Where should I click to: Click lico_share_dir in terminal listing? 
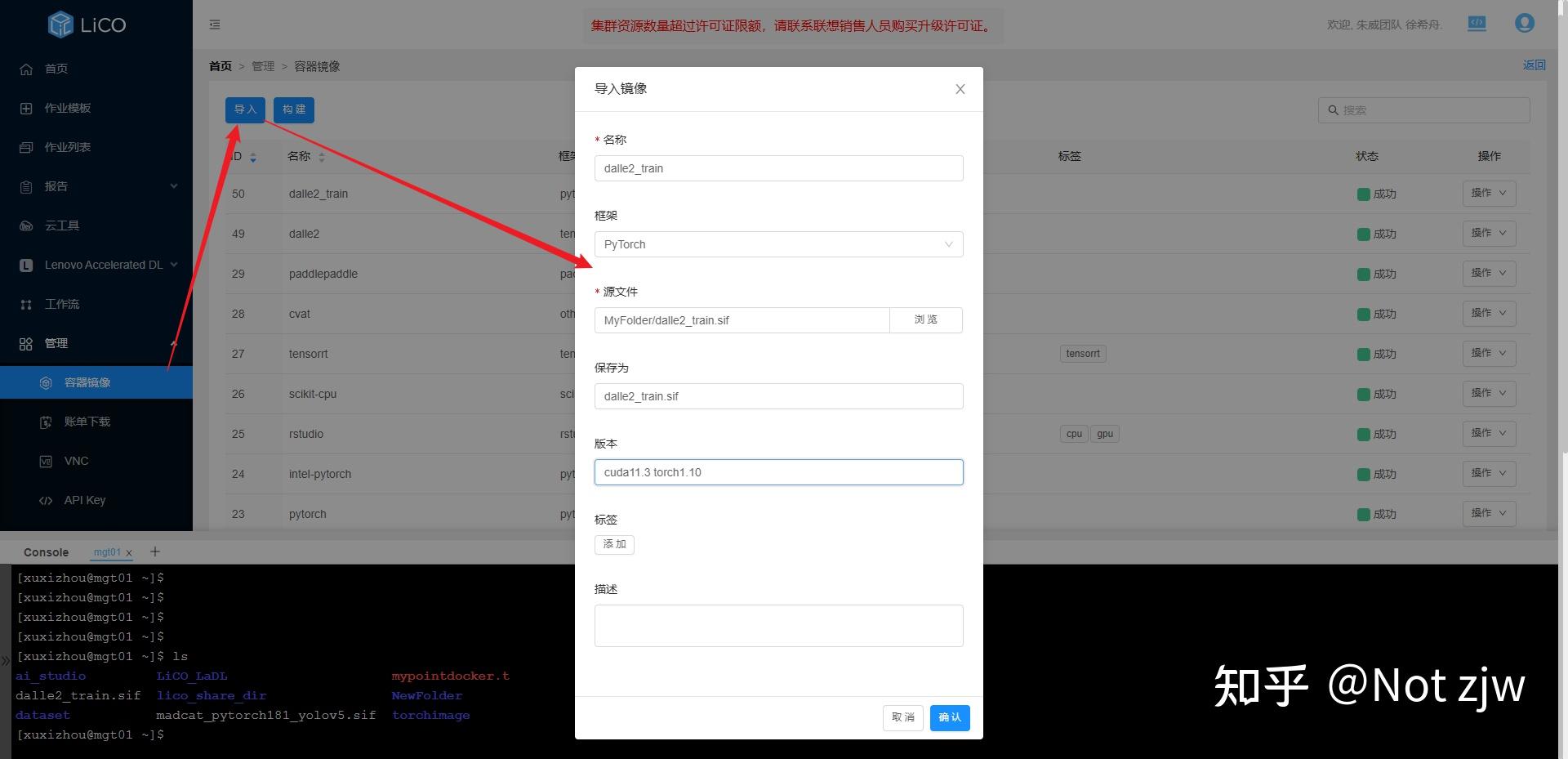pyautogui.click(x=212, y=695)
